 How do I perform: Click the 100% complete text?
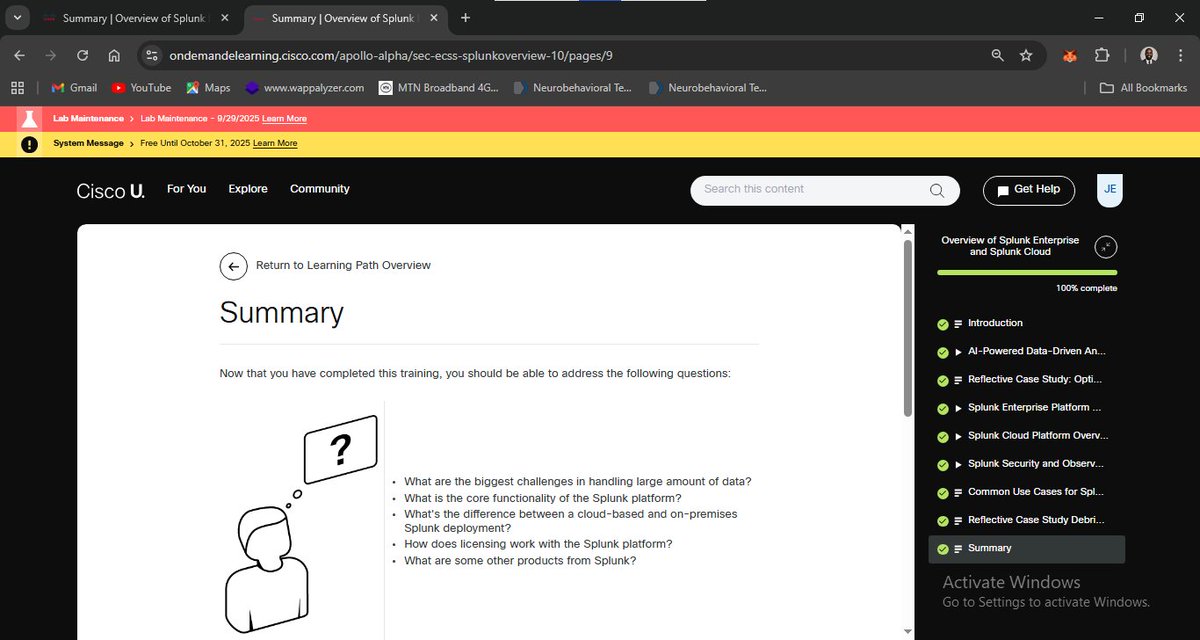point(1086,289)
